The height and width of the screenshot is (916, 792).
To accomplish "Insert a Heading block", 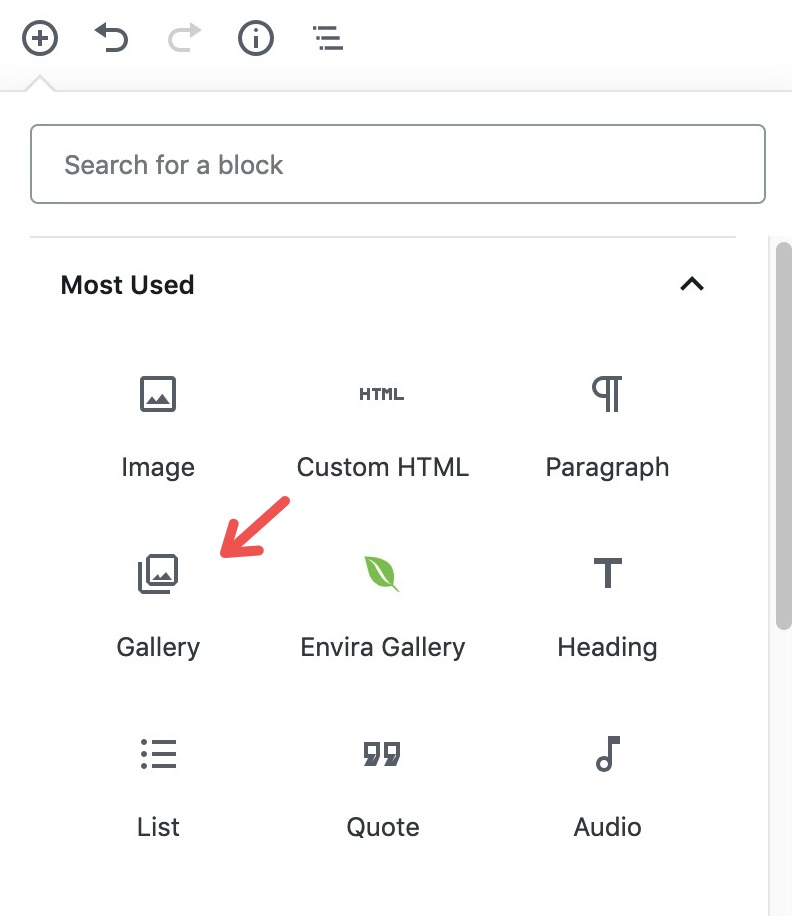I will [607, 608].
